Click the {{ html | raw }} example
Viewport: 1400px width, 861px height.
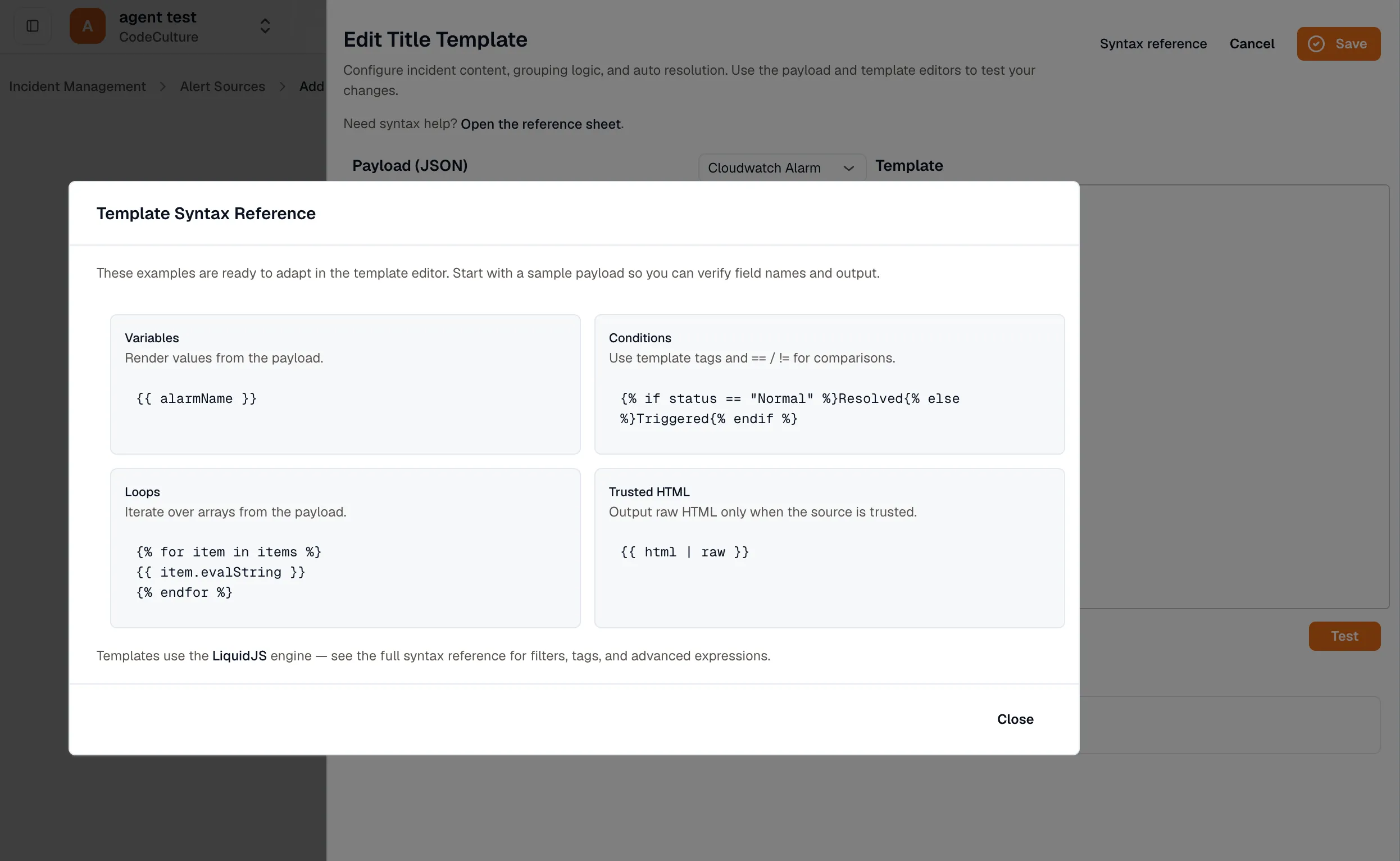(x=685, y=552)
